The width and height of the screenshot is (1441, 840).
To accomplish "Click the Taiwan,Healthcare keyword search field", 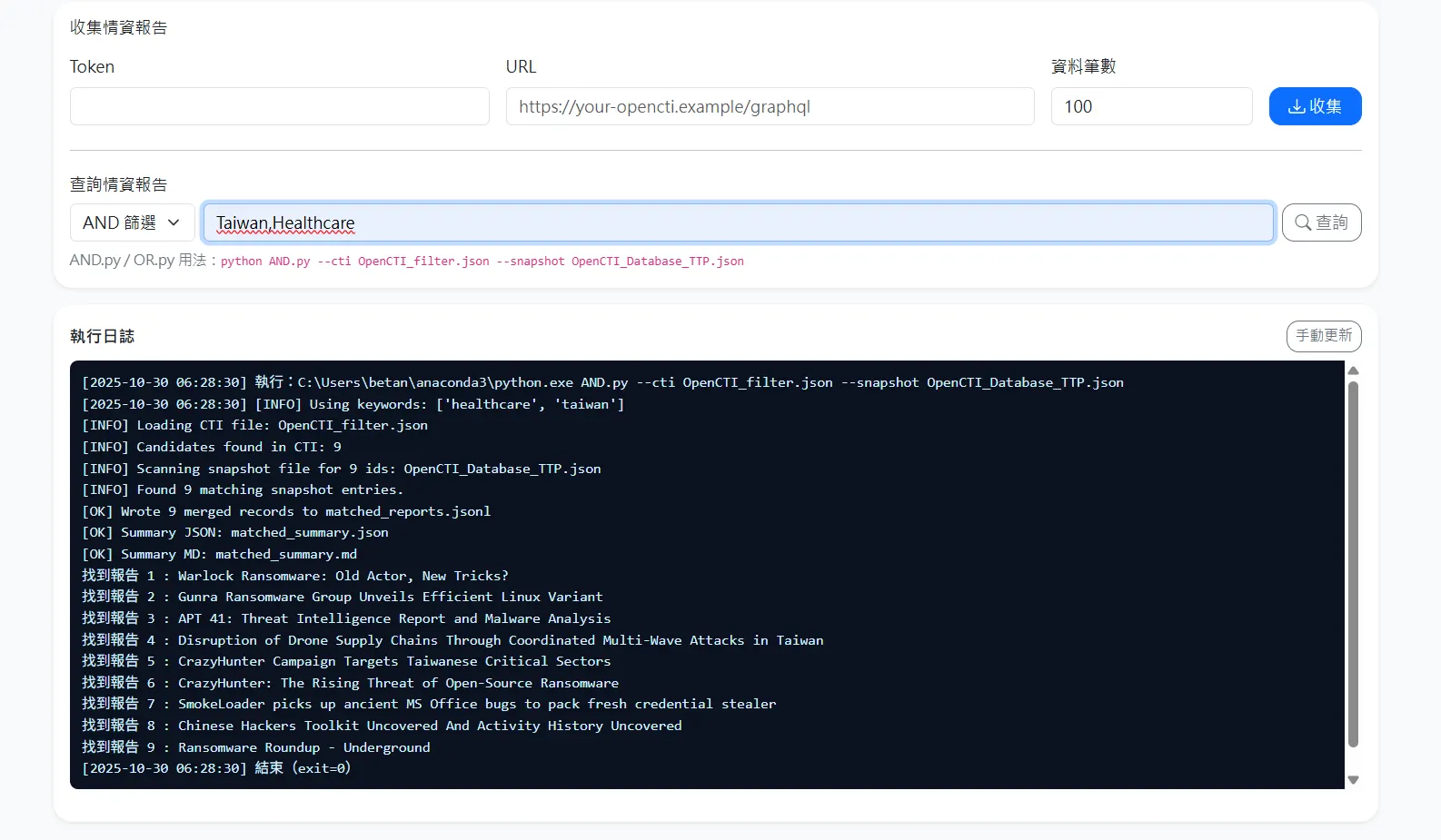I will click(739, 222).
